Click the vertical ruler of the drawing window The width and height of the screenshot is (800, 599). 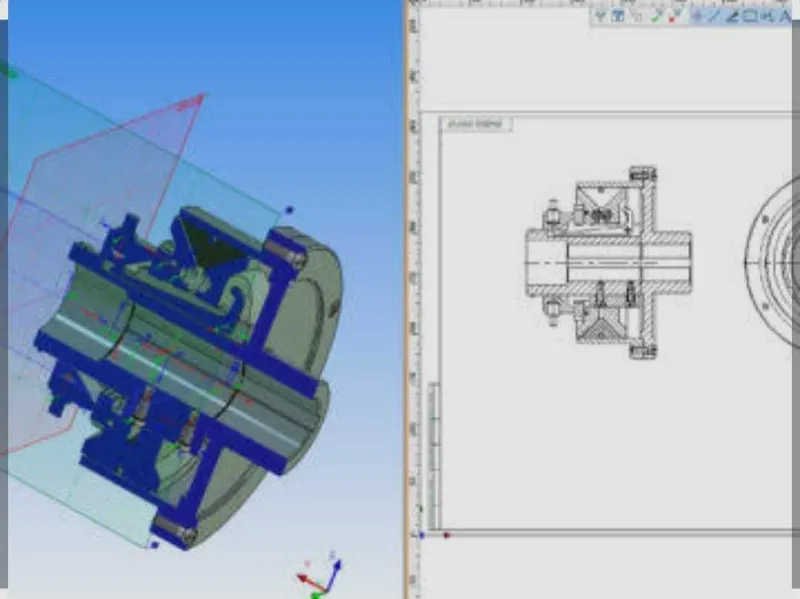click(414, 301)
